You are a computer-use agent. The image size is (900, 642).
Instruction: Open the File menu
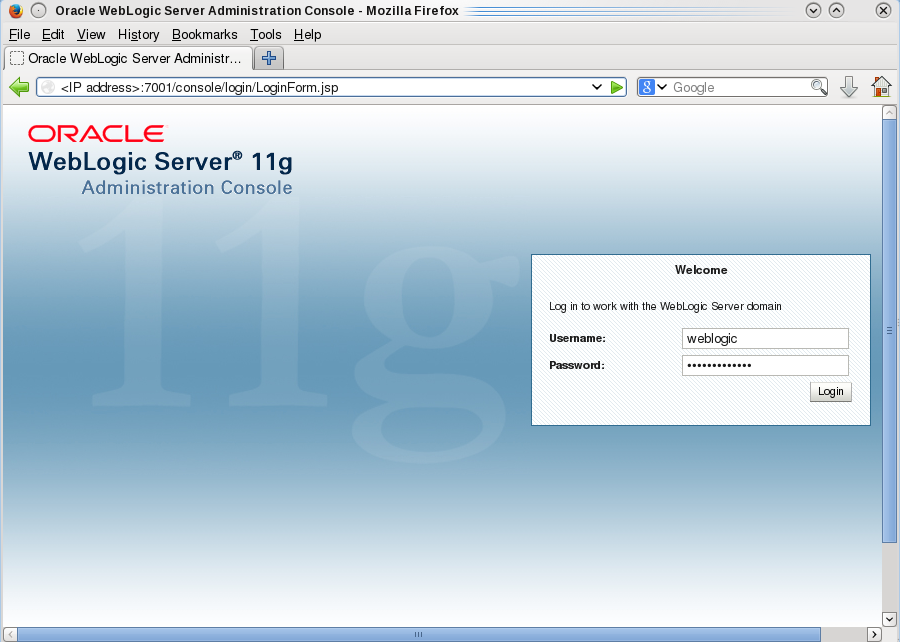point(20,34)
